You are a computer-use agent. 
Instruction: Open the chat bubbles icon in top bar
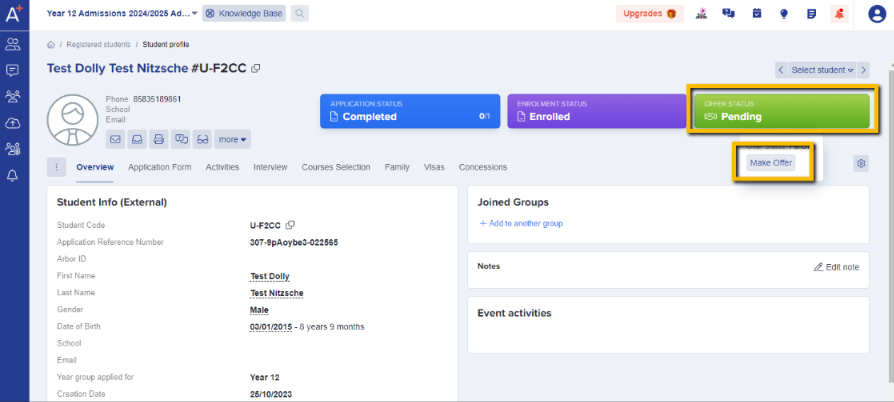coord(728,14)
